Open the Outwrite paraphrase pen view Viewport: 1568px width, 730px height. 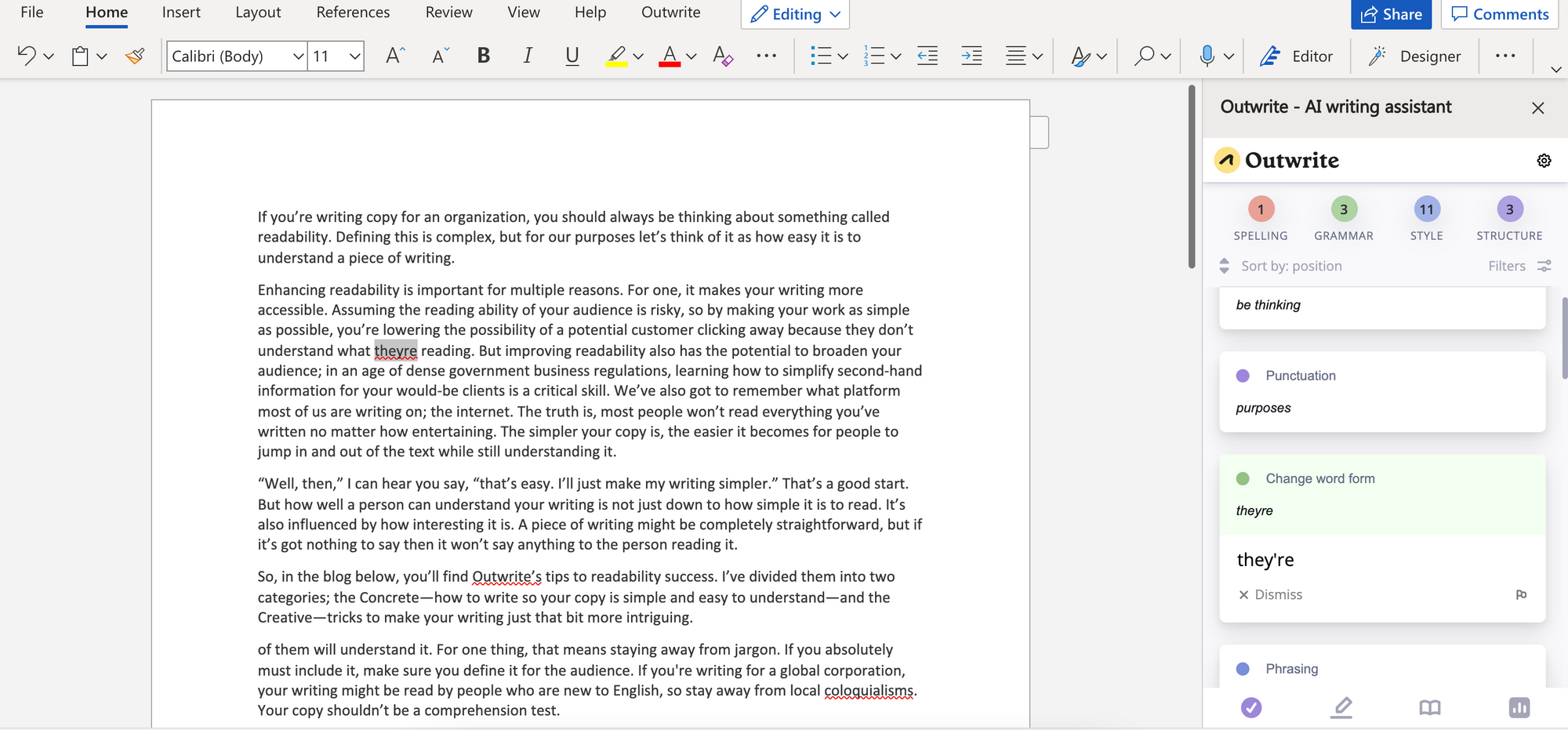(x=1341, y=707)
